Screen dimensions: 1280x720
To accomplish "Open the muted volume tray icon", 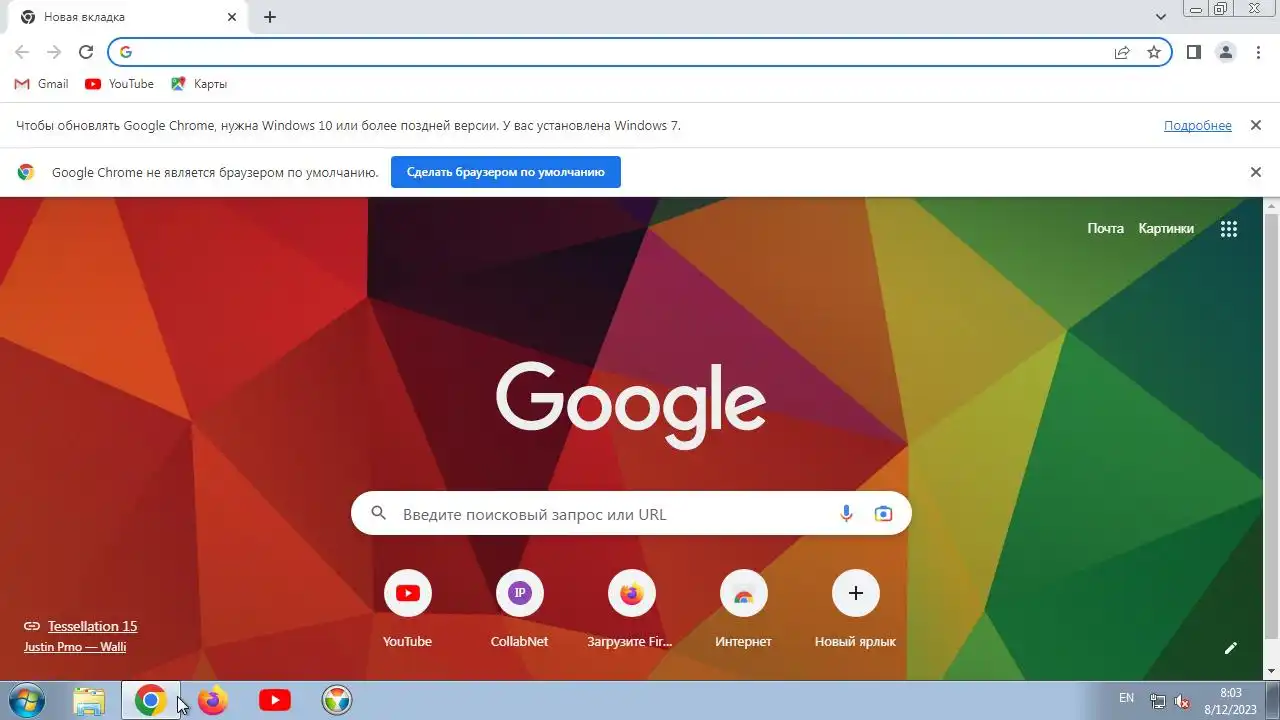I will pos(1182,701).
